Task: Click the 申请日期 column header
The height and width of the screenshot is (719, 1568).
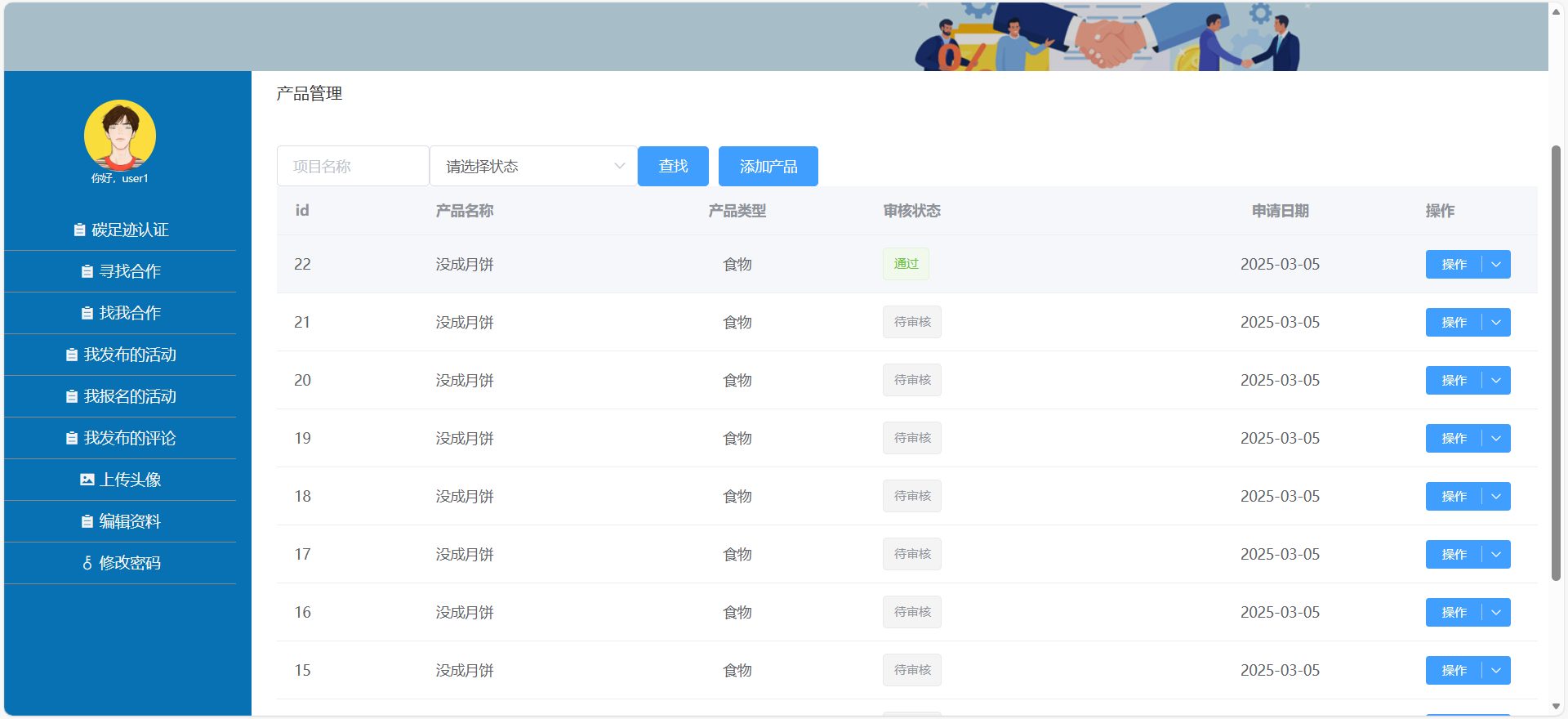Action: point(1281,211)
